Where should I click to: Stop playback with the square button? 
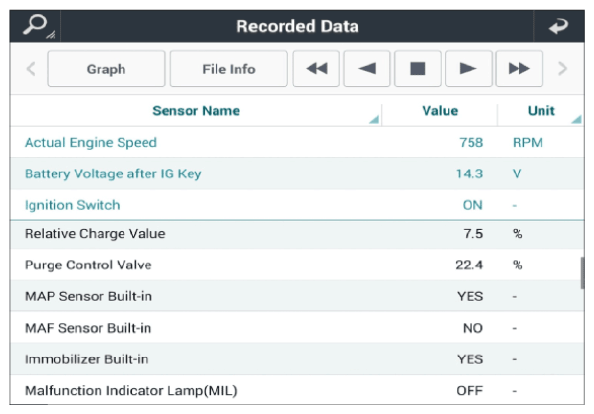point(417,69)
